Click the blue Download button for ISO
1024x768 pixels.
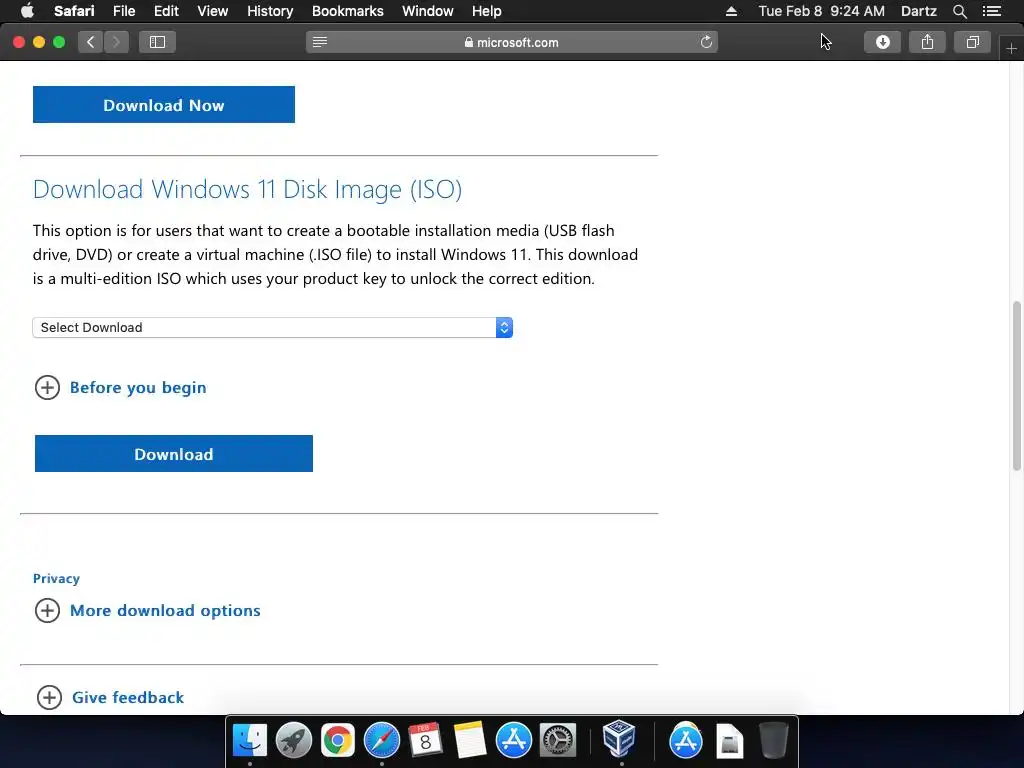coord(174,453)
